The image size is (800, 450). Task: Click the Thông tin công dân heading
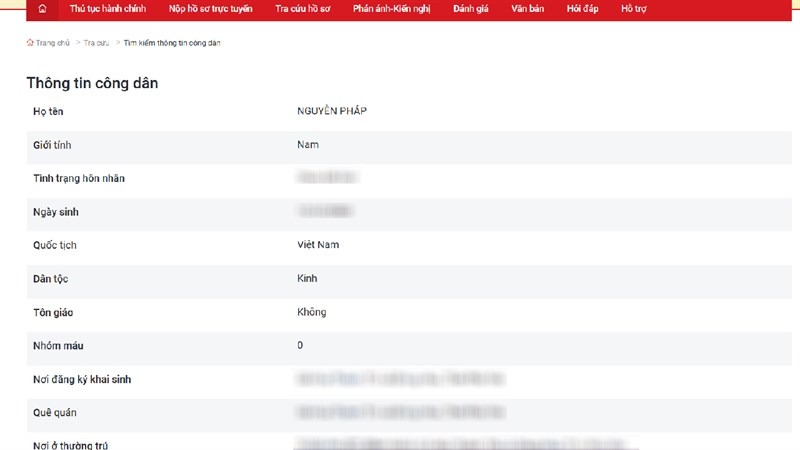[x=92, y=83]
